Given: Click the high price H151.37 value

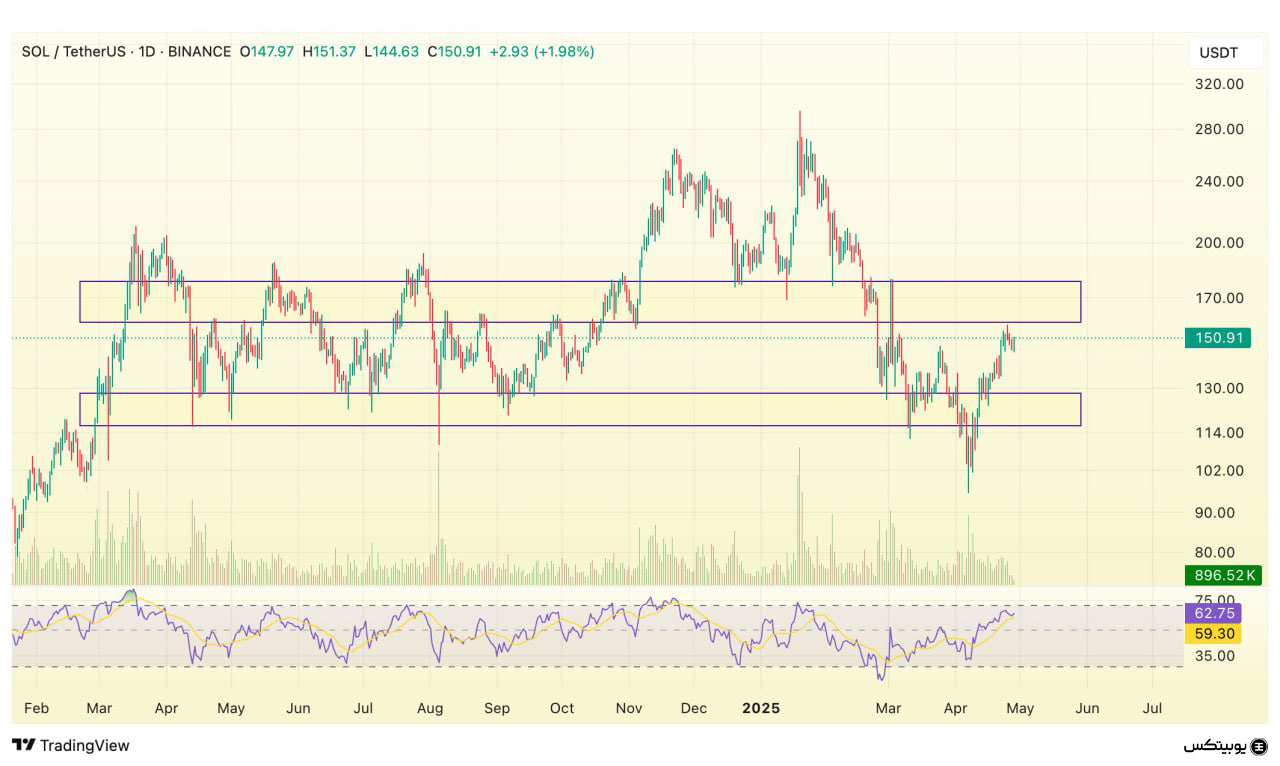Looking at the screenshot, I should coord(329,51).
